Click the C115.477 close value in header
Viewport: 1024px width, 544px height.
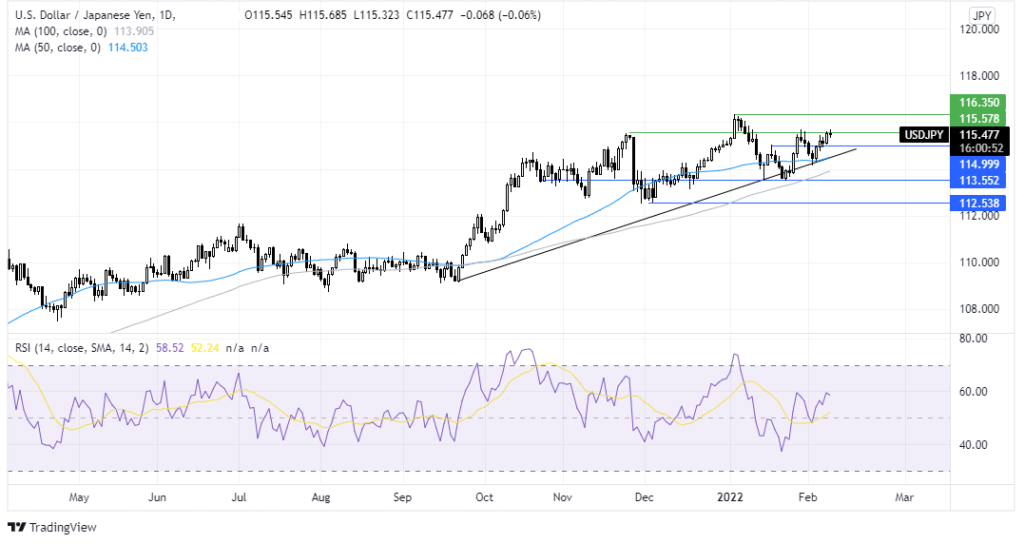pos(429,14)
